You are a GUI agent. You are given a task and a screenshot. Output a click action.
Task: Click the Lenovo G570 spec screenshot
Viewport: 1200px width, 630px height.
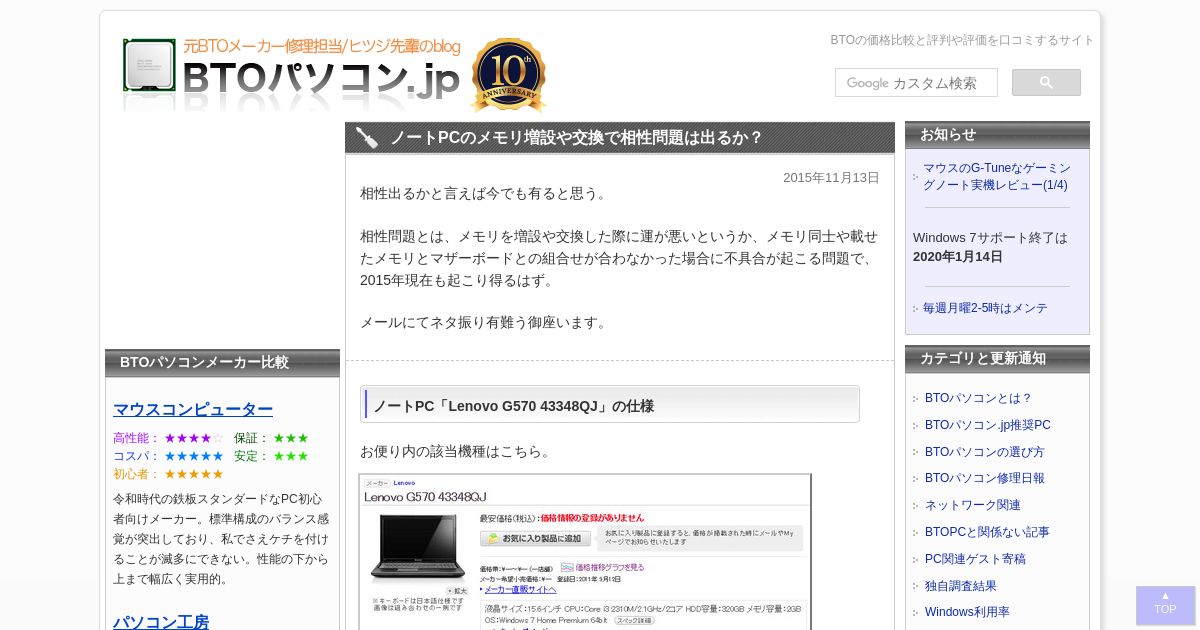click(585, 552)
